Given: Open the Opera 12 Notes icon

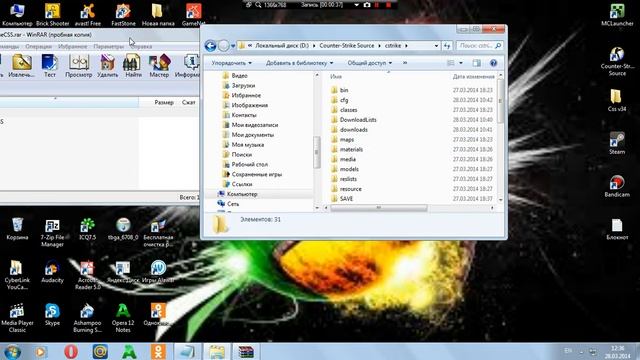Looking at the screenshot, I should 123,318.
